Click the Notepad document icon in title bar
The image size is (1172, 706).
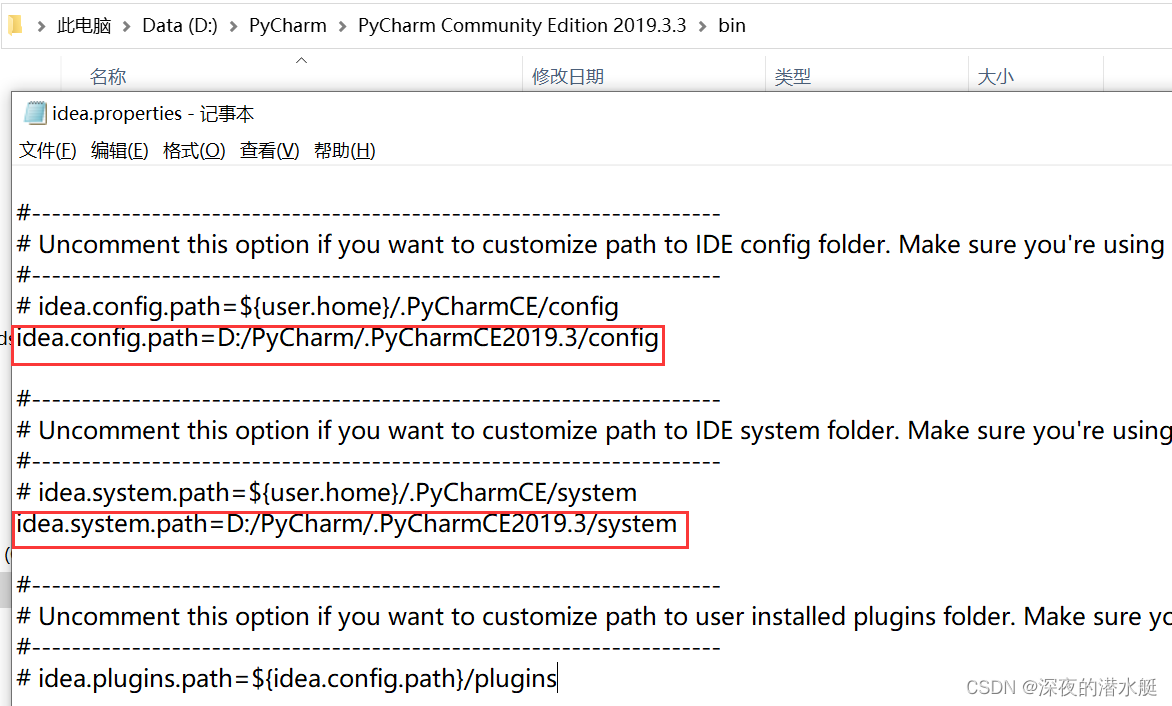33,113
